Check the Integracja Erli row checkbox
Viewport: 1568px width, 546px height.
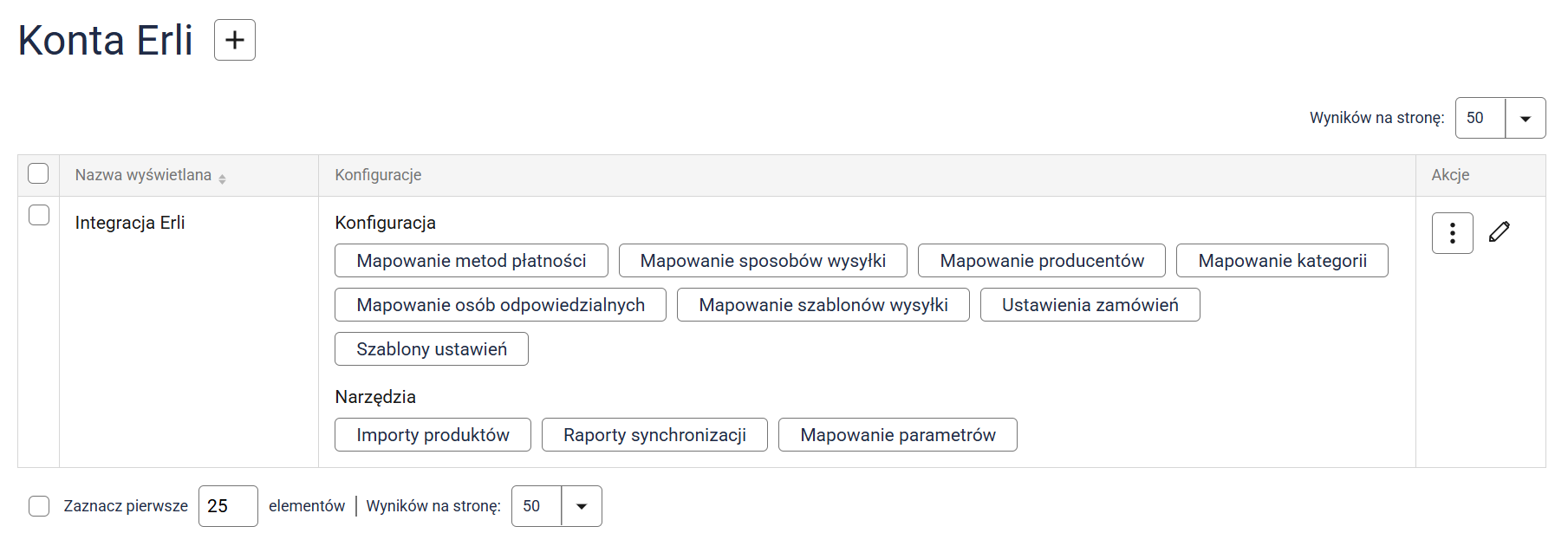[39, 215]
